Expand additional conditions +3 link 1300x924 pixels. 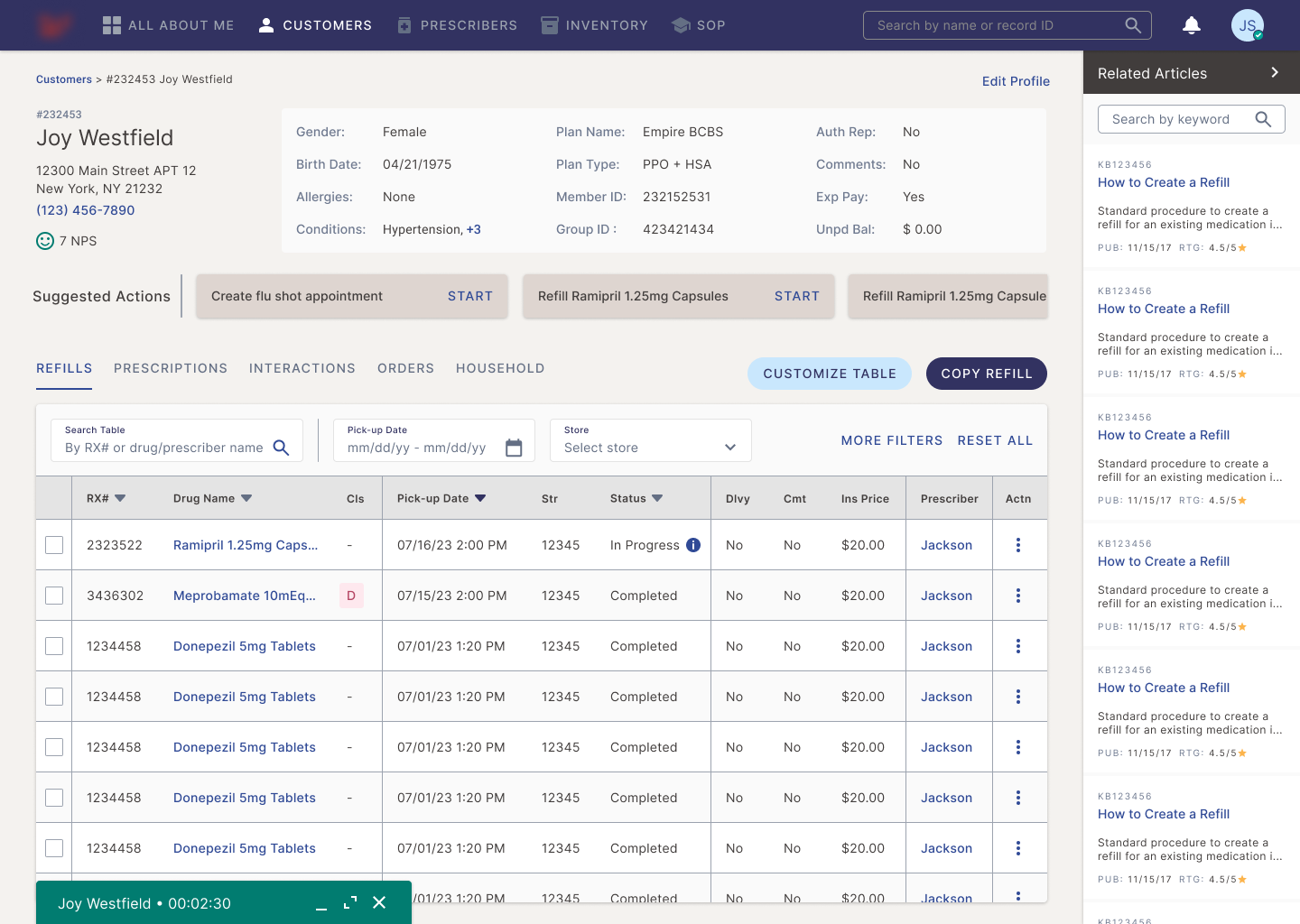[474, 229]
